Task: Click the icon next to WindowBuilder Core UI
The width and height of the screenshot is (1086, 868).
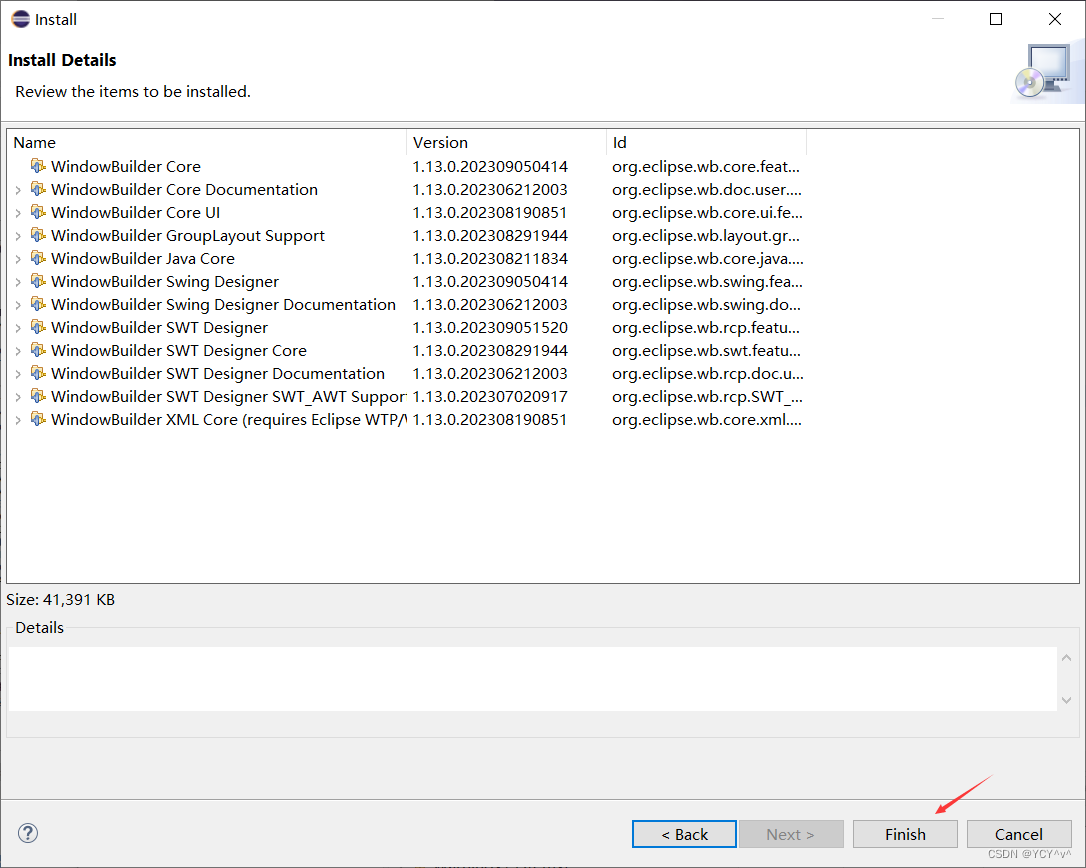Action: pyautogui.click(x=38, y=212)
